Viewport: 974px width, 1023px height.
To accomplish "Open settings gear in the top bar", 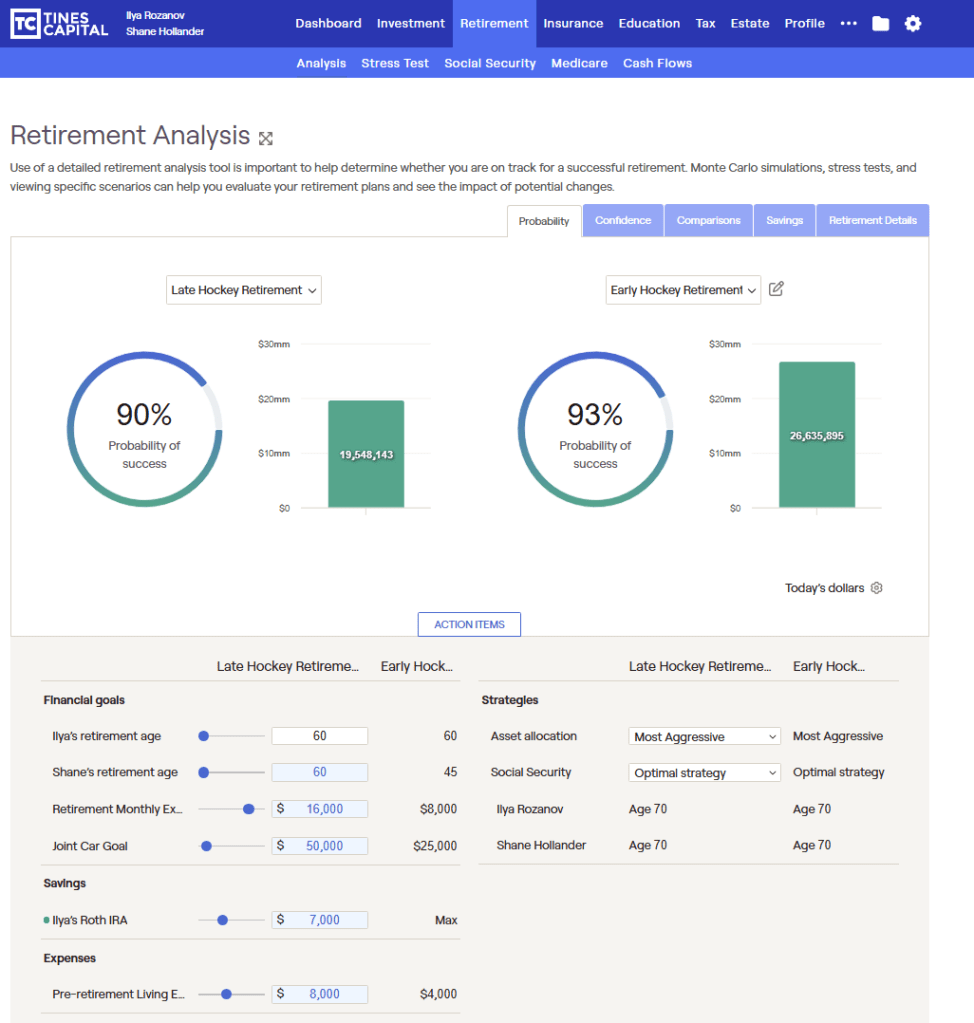I will pyautogui.click(x=913, y=24).
